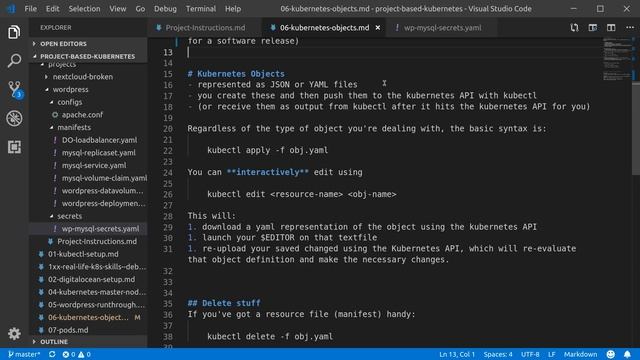The width and height of the screenshot is (640, 360).
Task: Open the Debug menu
Action: [165, 9]
